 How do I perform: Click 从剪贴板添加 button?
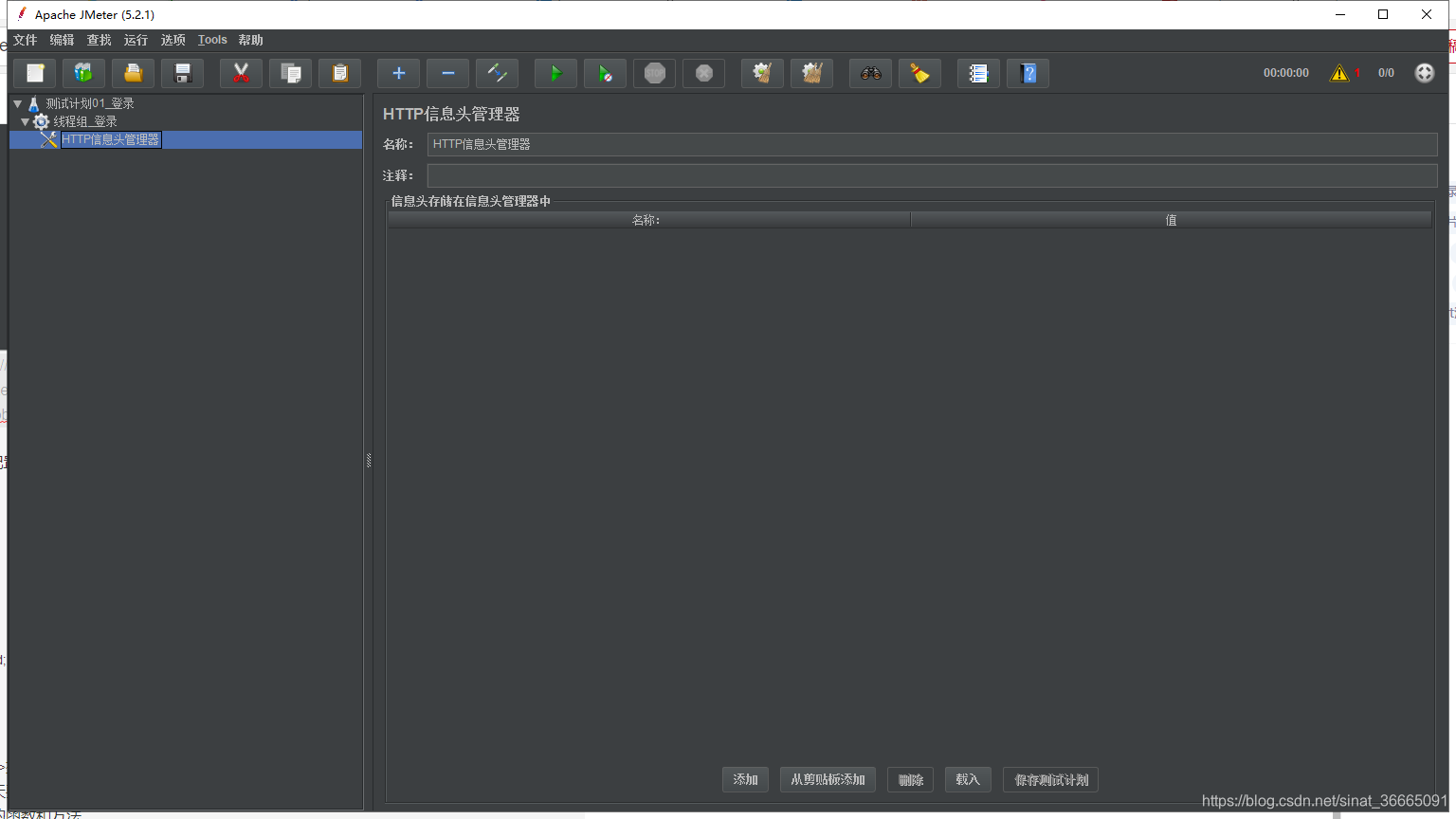pos(828,779)
